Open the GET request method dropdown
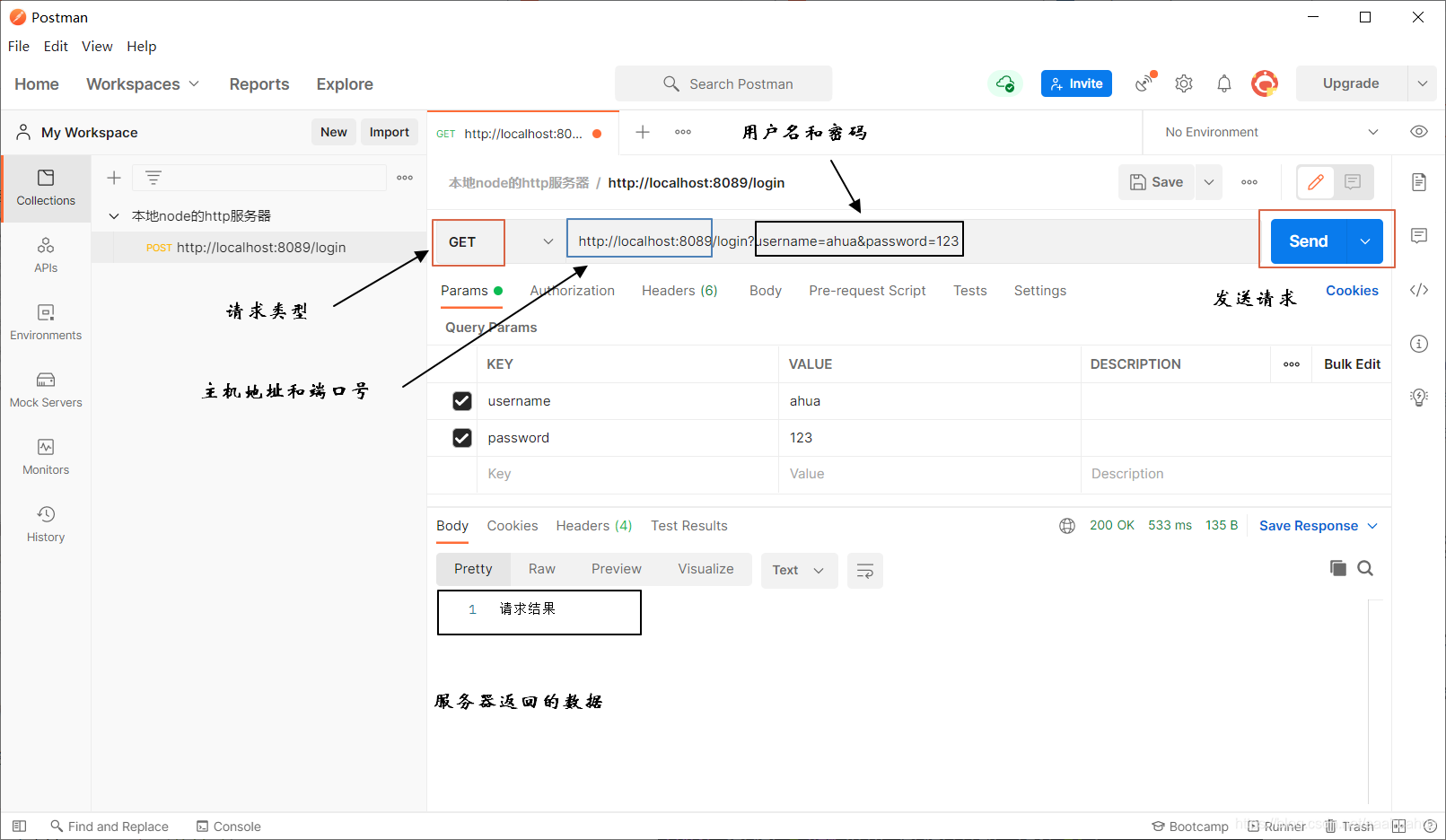The width and height of the screenshot is (1446, 840). pyautogui.click(x=548, y=241)
